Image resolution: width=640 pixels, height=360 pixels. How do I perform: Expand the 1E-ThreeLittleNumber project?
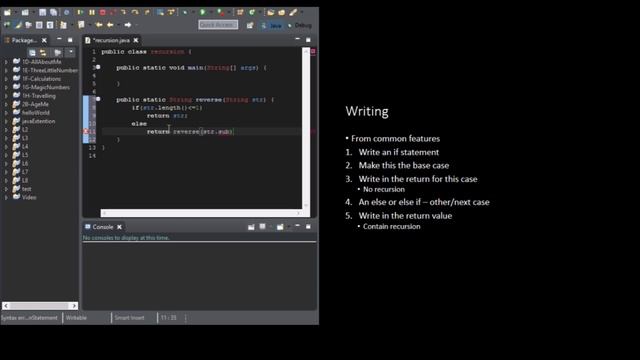[x=6, y=71]
